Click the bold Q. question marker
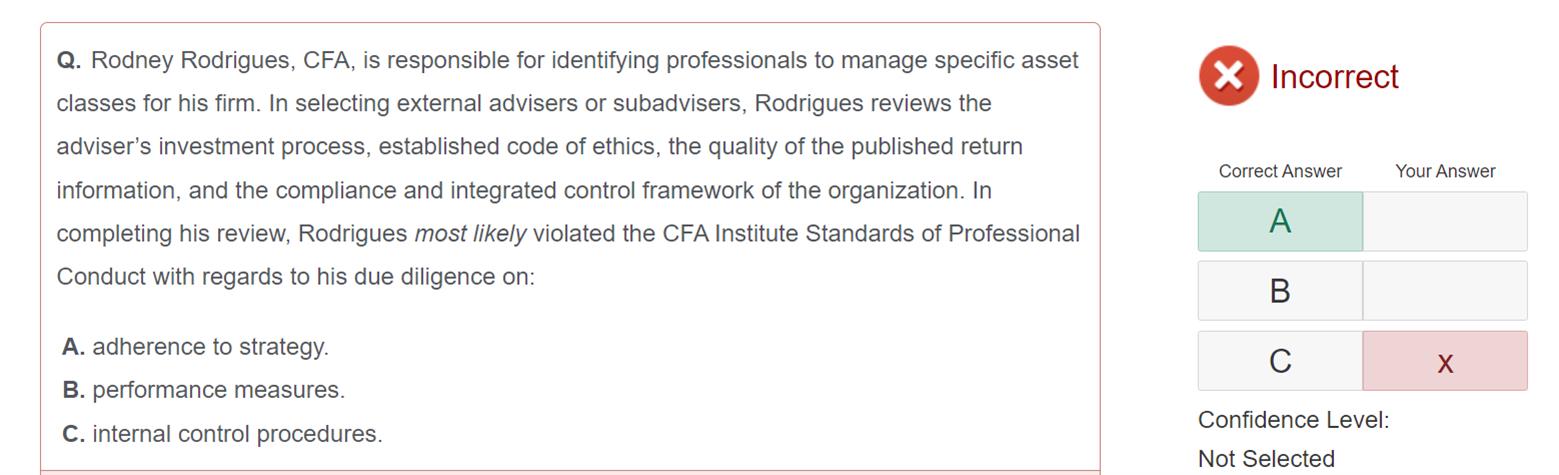The image size is (1559, 475). click(x=69, y=61)
